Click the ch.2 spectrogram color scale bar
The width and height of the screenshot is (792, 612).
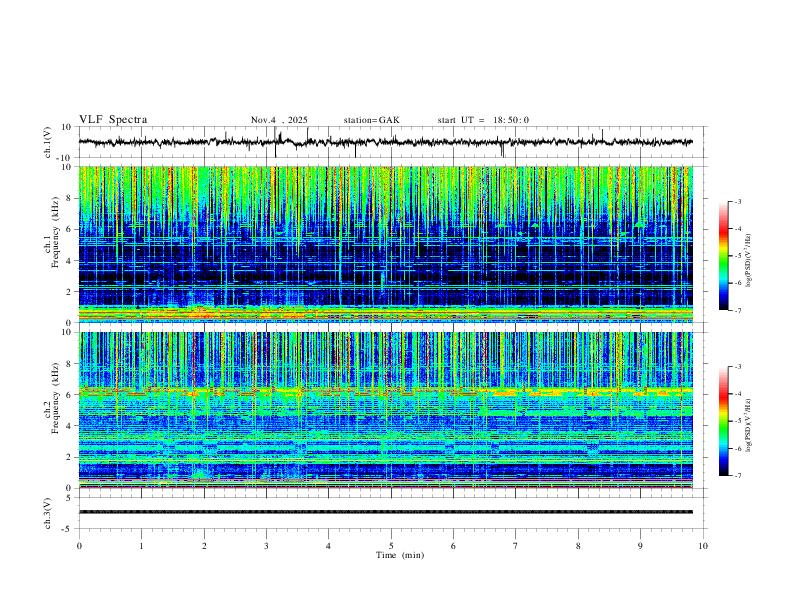point(723,421)
